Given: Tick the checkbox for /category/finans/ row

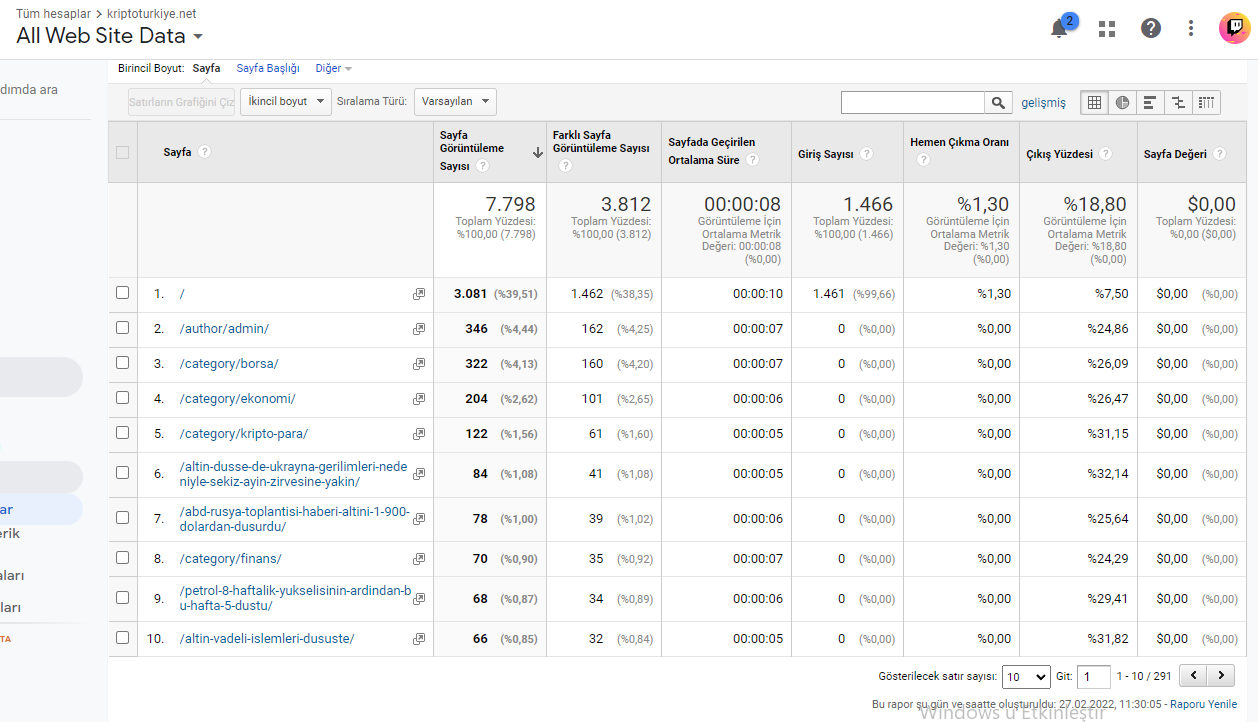Looking at the screenshot, I should coord(122,558).
